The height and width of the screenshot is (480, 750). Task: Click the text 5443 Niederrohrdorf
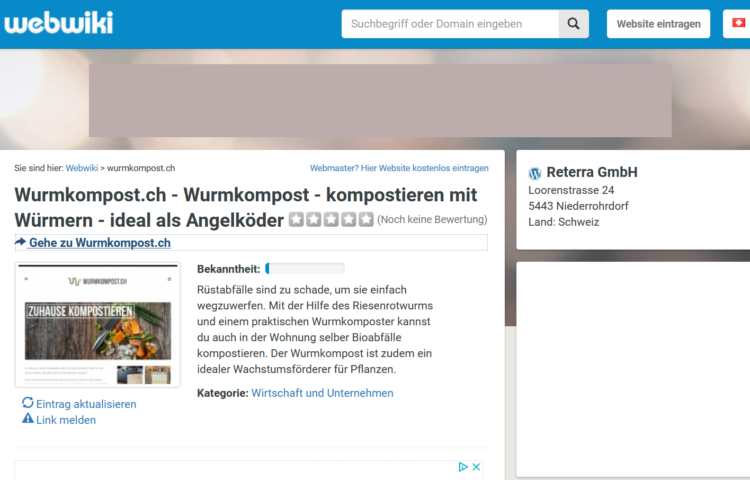coord(578,206)
